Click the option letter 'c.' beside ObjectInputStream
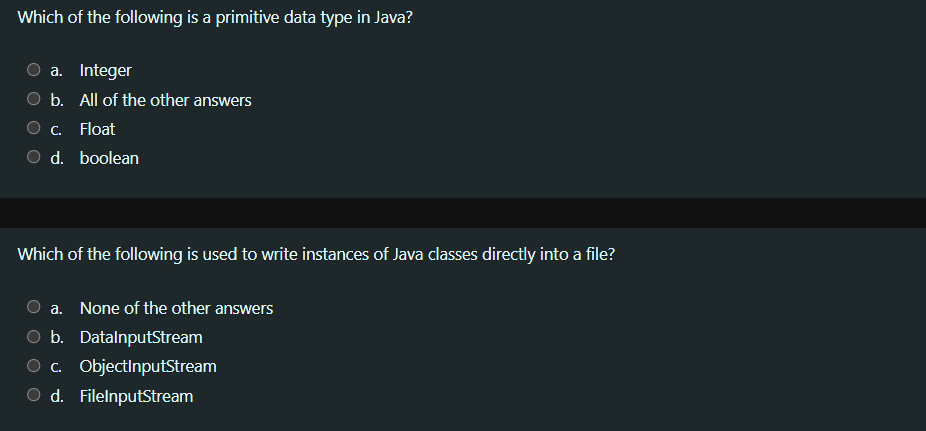Image resolution: width=926 pixels, height=431 pixels. (x=56, y=367)
